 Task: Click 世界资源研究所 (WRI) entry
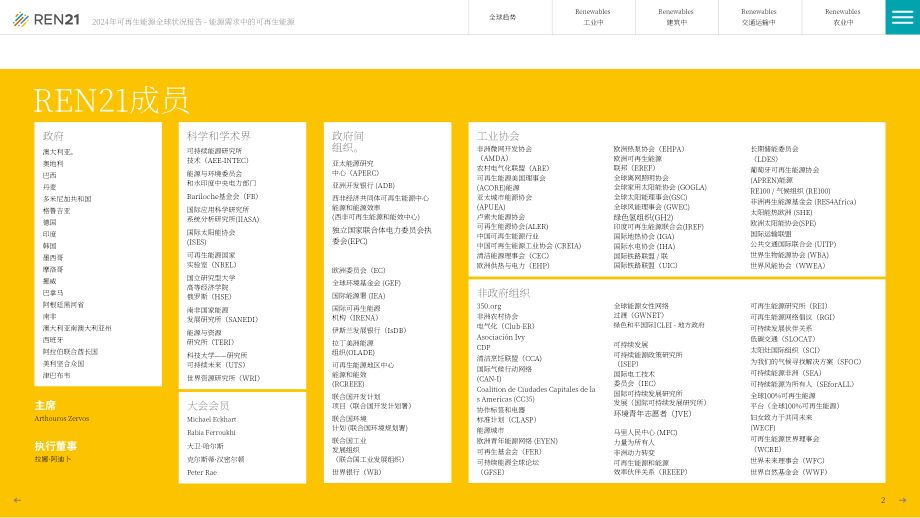224,378
